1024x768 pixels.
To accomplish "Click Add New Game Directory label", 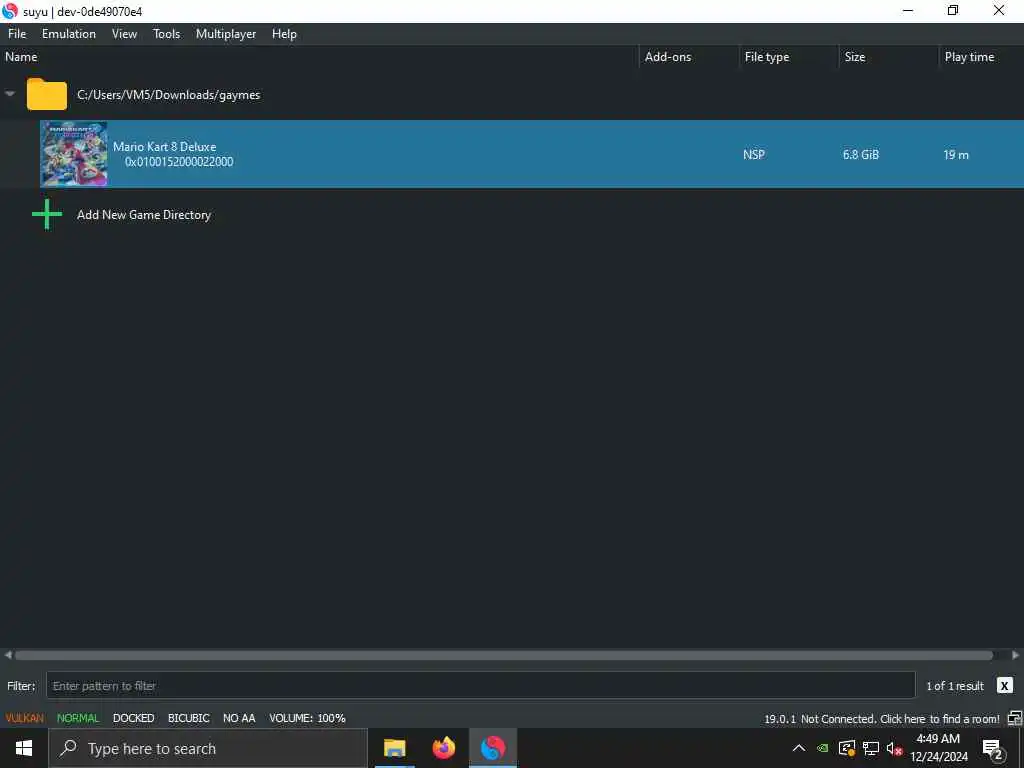I will [144, 215].
